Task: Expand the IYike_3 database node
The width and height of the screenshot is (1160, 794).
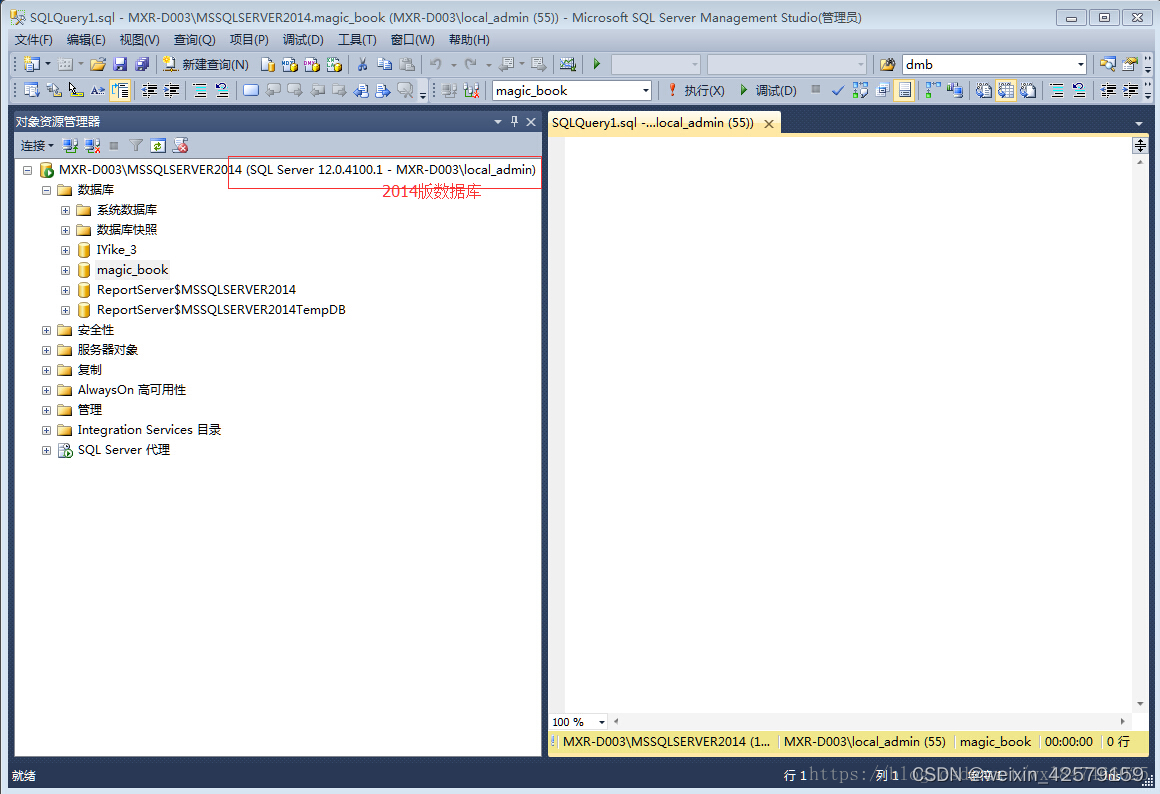Action: pyautogui.click(x=65, y=250)
